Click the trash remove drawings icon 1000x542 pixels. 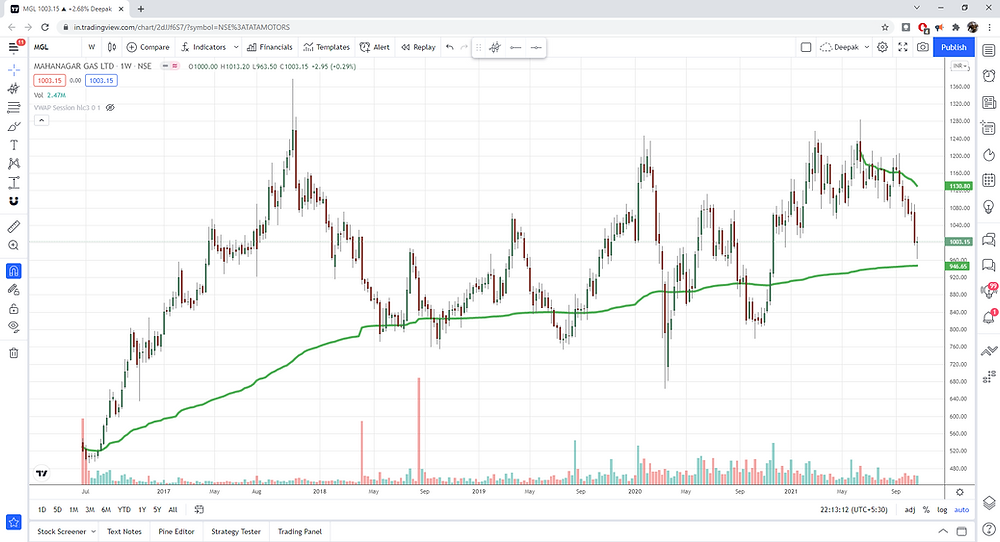click(13, 353)
